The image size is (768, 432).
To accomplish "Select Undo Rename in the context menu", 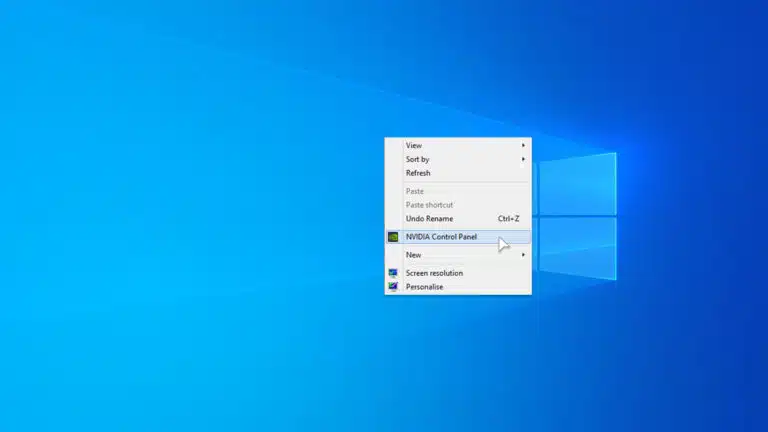I will pyautogui.click(x=458, y=218).
